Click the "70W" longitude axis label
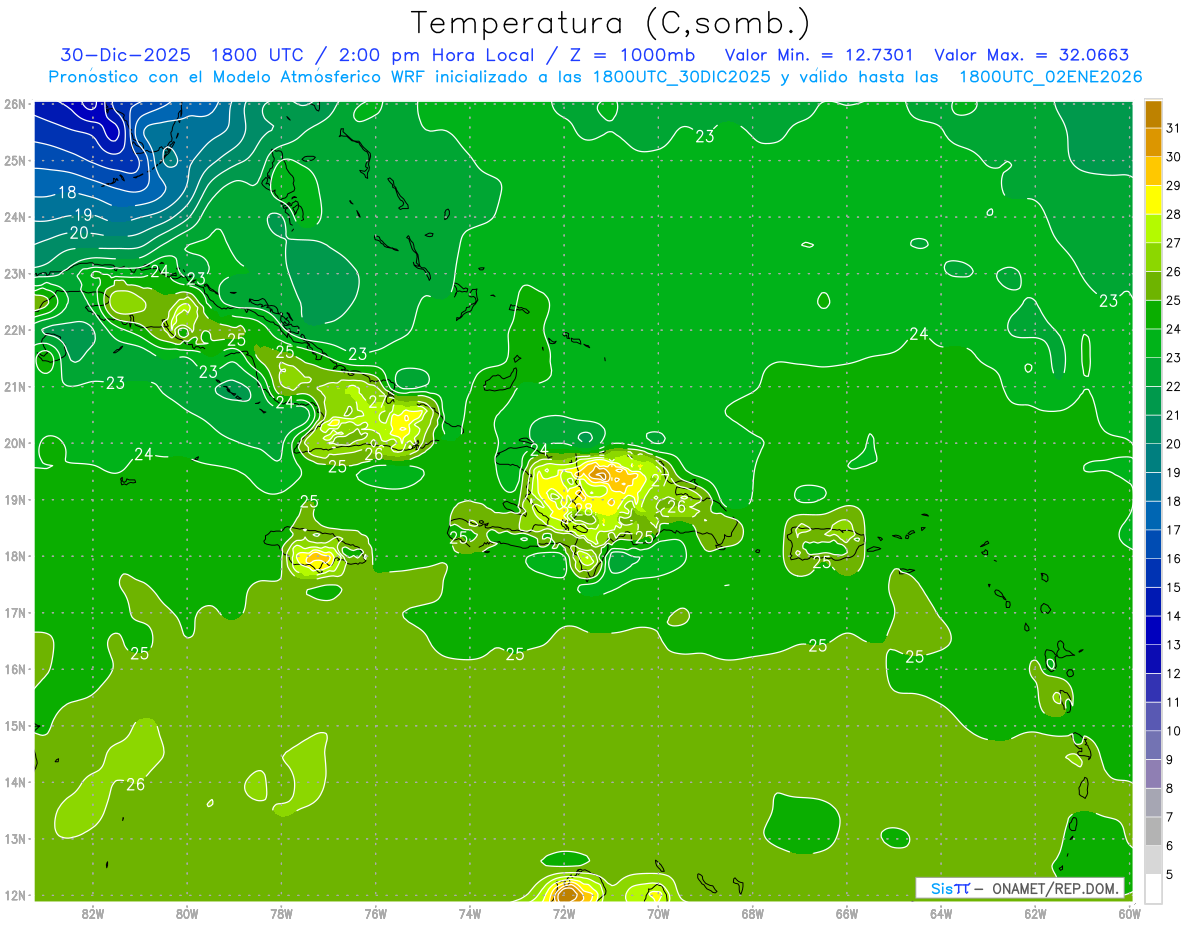The image size is (1200, 927). pos(658,913)
